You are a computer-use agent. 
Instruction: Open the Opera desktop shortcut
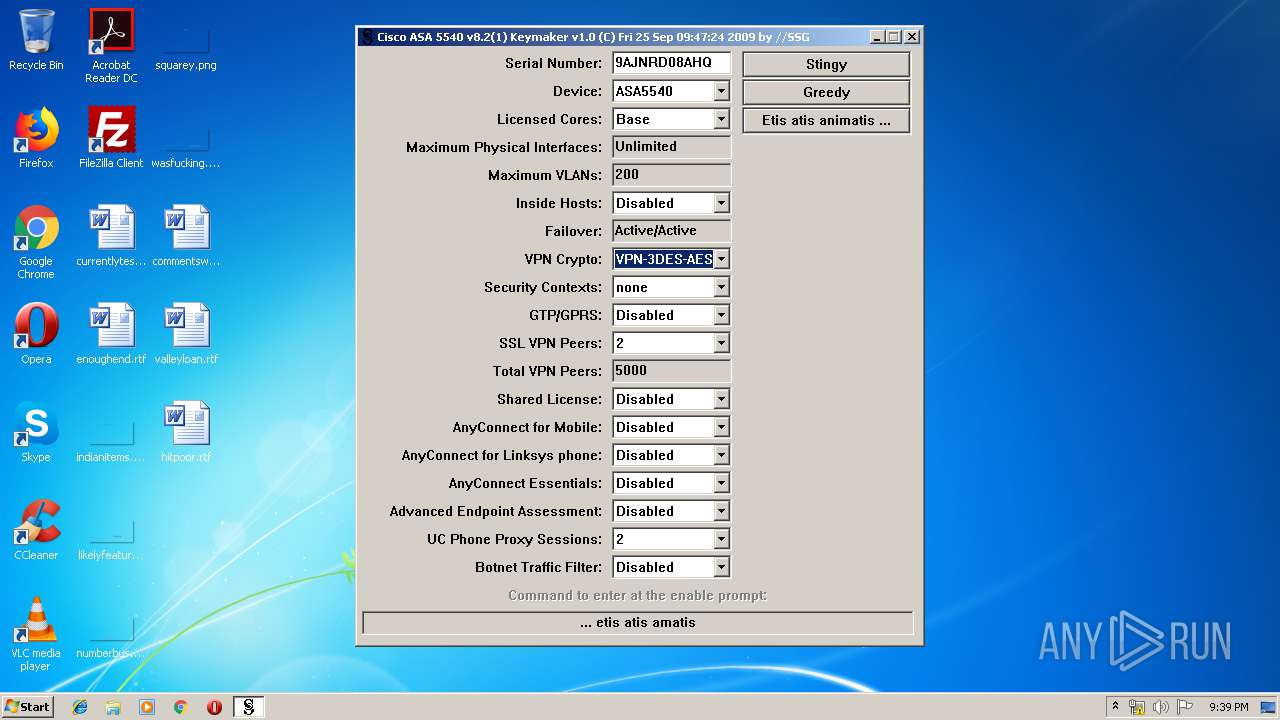(36, 334)
